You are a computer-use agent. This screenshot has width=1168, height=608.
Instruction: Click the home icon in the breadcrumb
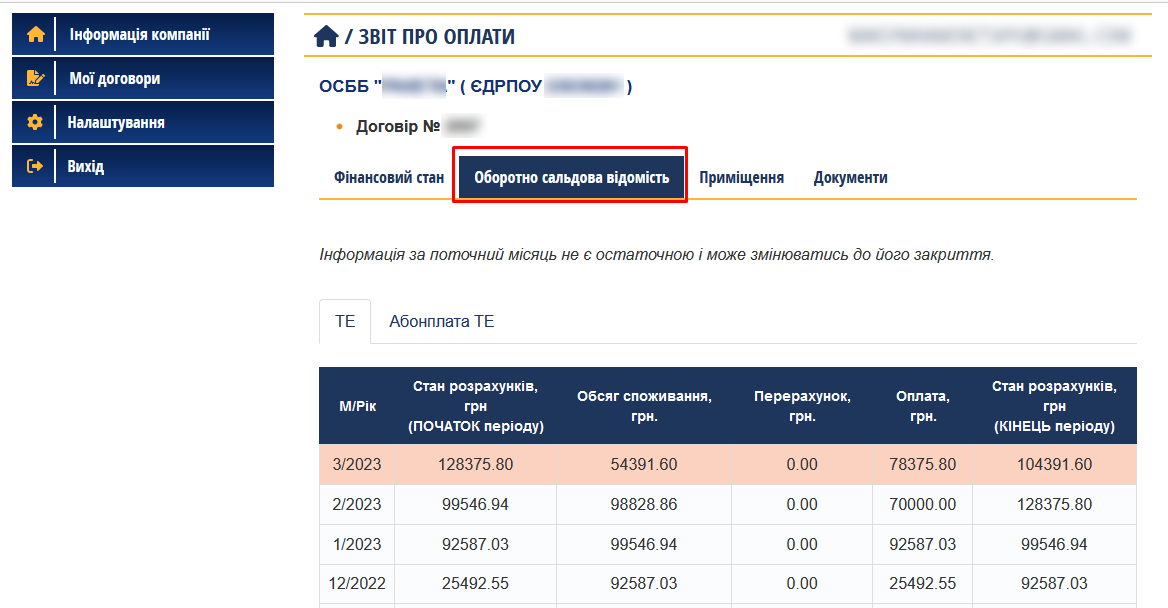click(x=326, y=37)
